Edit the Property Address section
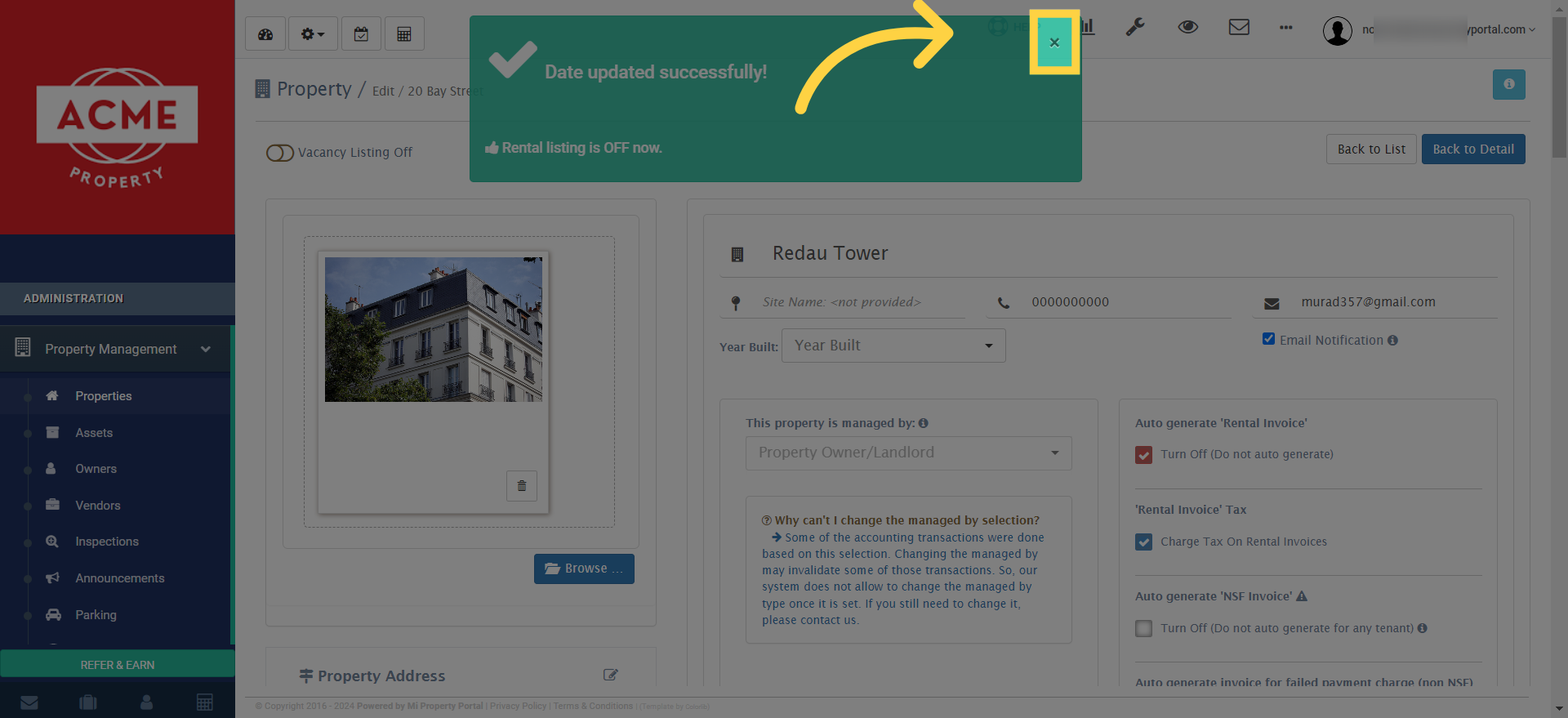 610,675
